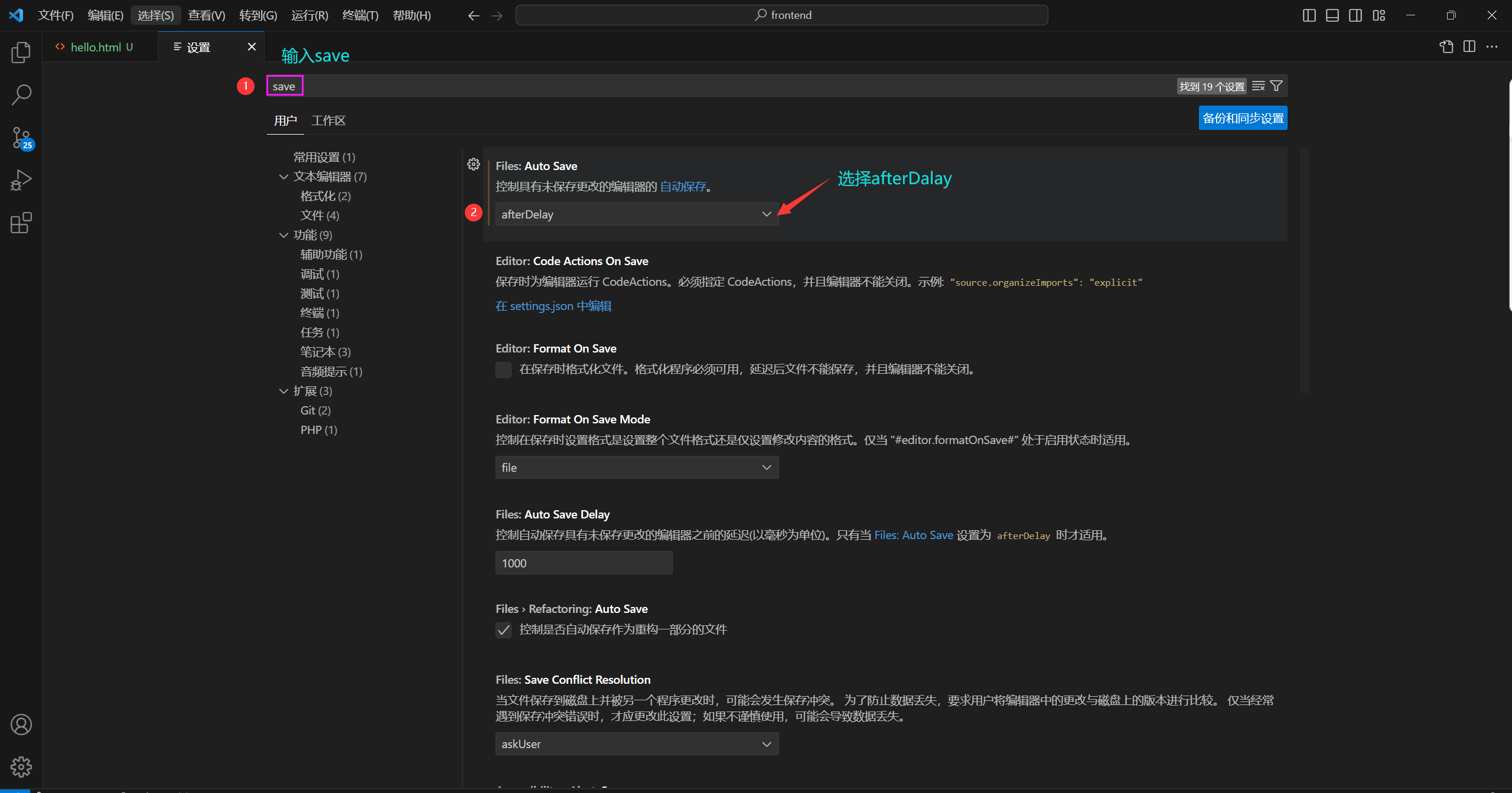The width and height of the screenshot is (1512, 793).
Task: Select the 用户 settings tab
Action: click(x=285, y=120)
